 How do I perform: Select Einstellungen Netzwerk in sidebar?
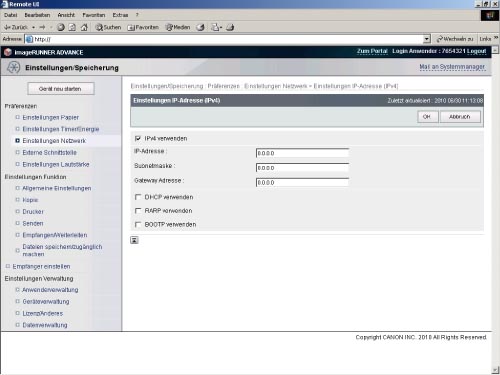tap(54, 141)
